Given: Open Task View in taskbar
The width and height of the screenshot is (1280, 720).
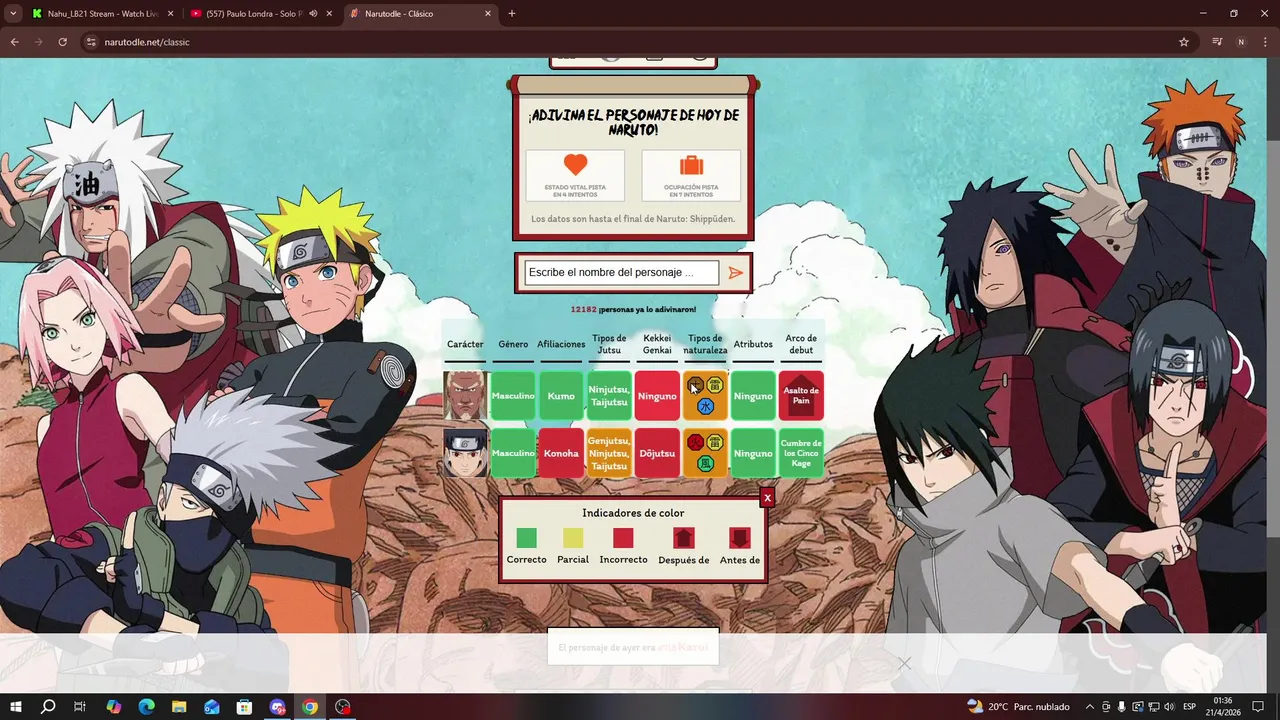Looking at the screenshot, I should pyautogui.click(x=80, y=707).
